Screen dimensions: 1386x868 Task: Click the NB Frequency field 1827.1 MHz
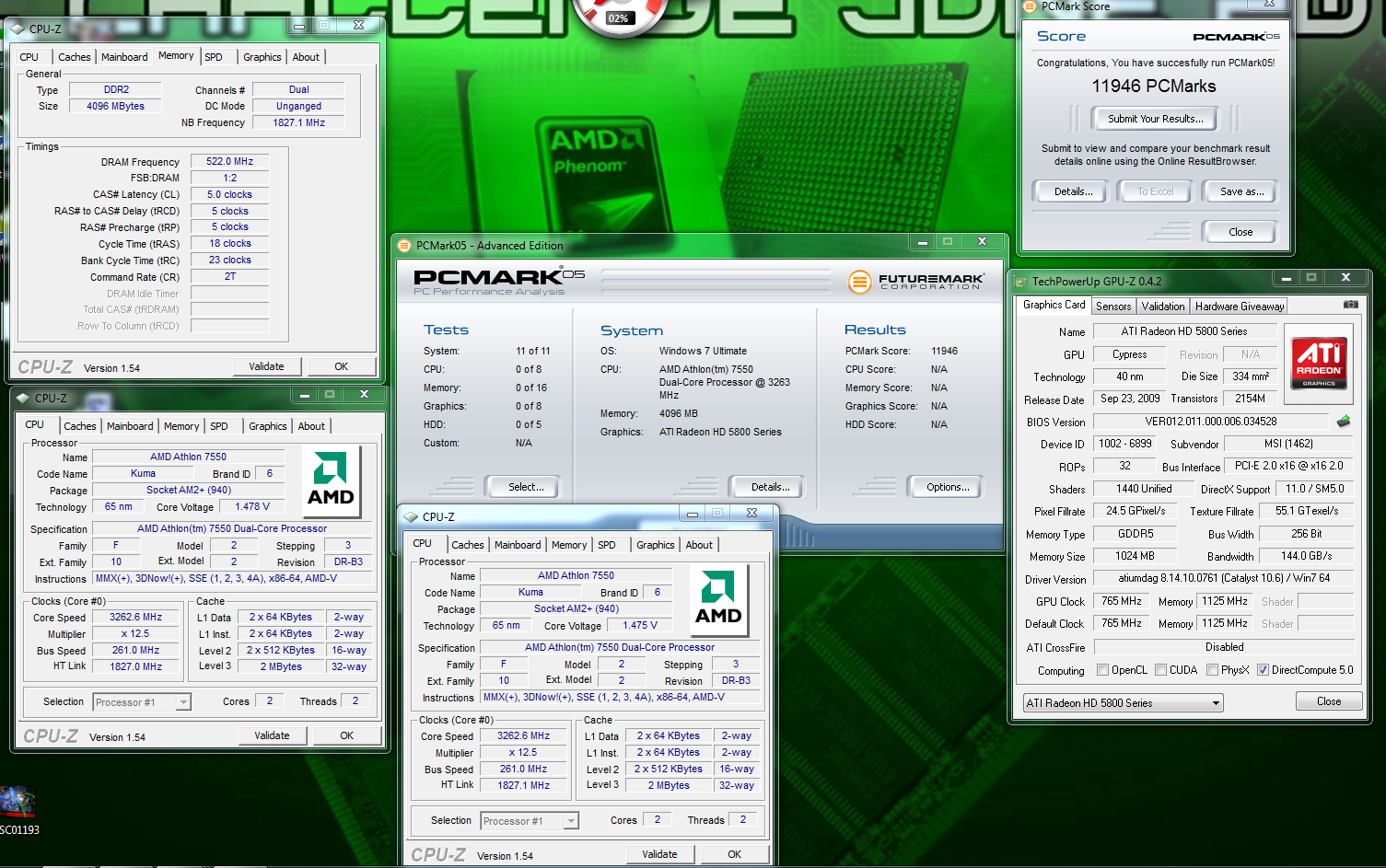[298, 122]
